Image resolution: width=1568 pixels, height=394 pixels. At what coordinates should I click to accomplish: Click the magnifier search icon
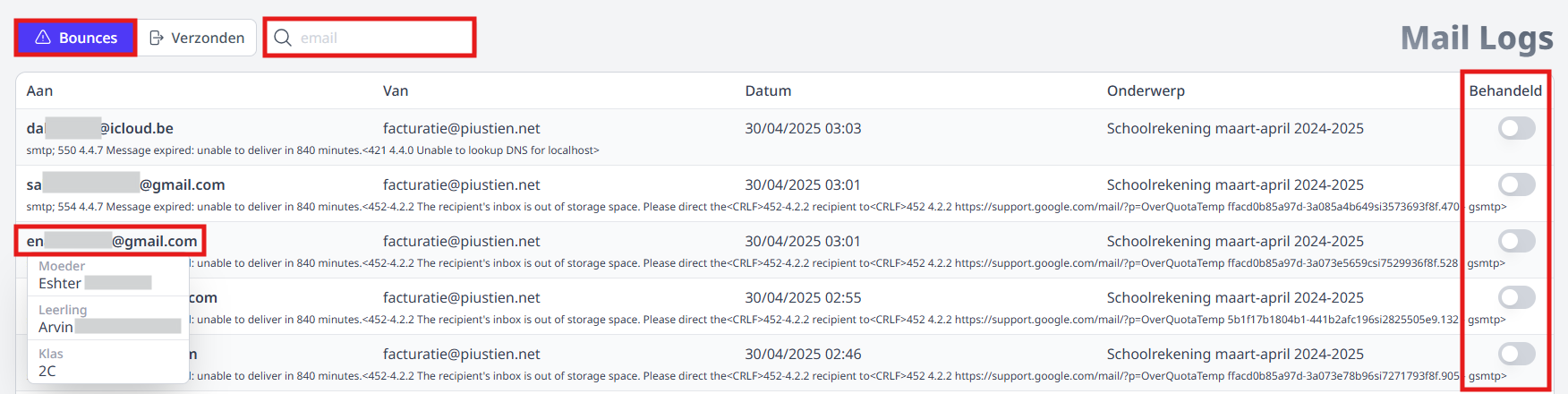[283, 38]
